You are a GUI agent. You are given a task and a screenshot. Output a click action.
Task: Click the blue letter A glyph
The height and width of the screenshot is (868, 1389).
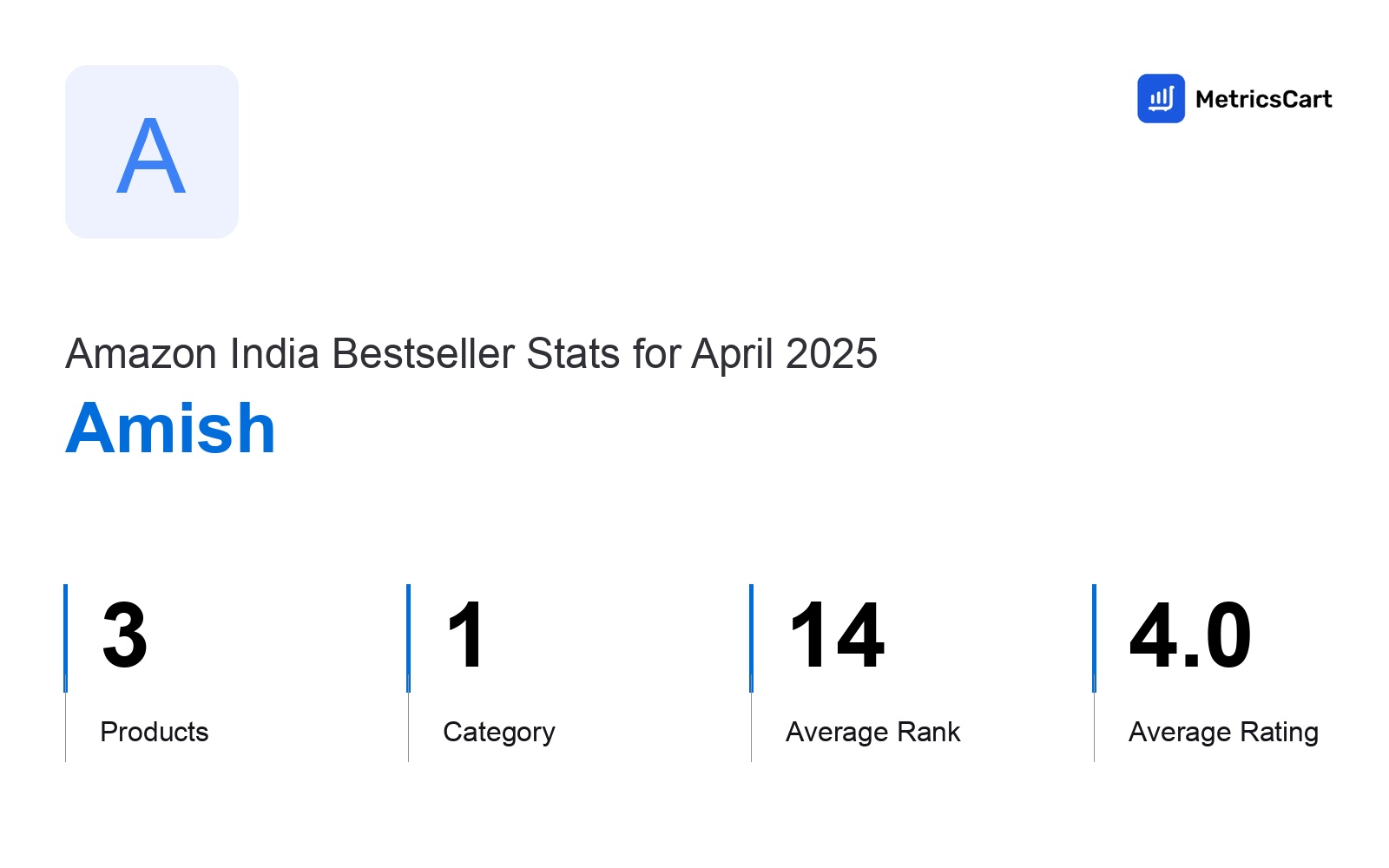tap(151, 155)
